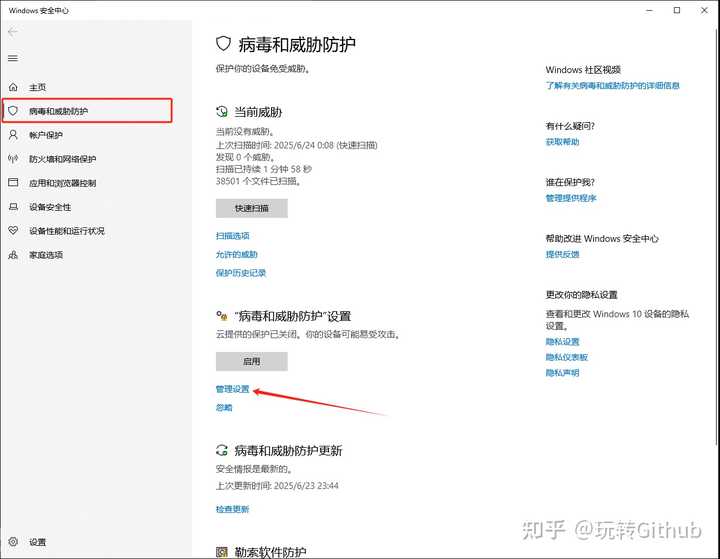This screenshot has width=720, height=559.
Task: Click the wireless icon for 防火墙和网络保护
Action: point(13,159)
